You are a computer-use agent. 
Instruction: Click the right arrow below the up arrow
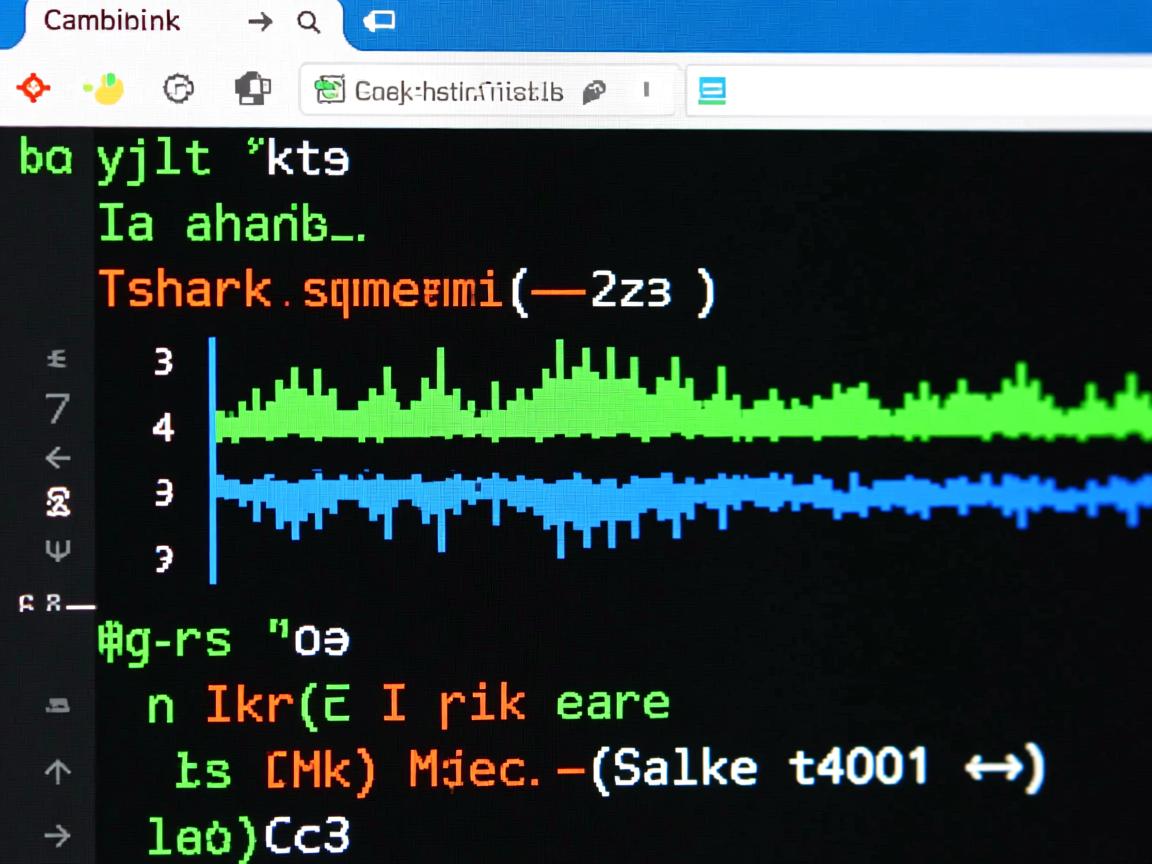point(57,836)
